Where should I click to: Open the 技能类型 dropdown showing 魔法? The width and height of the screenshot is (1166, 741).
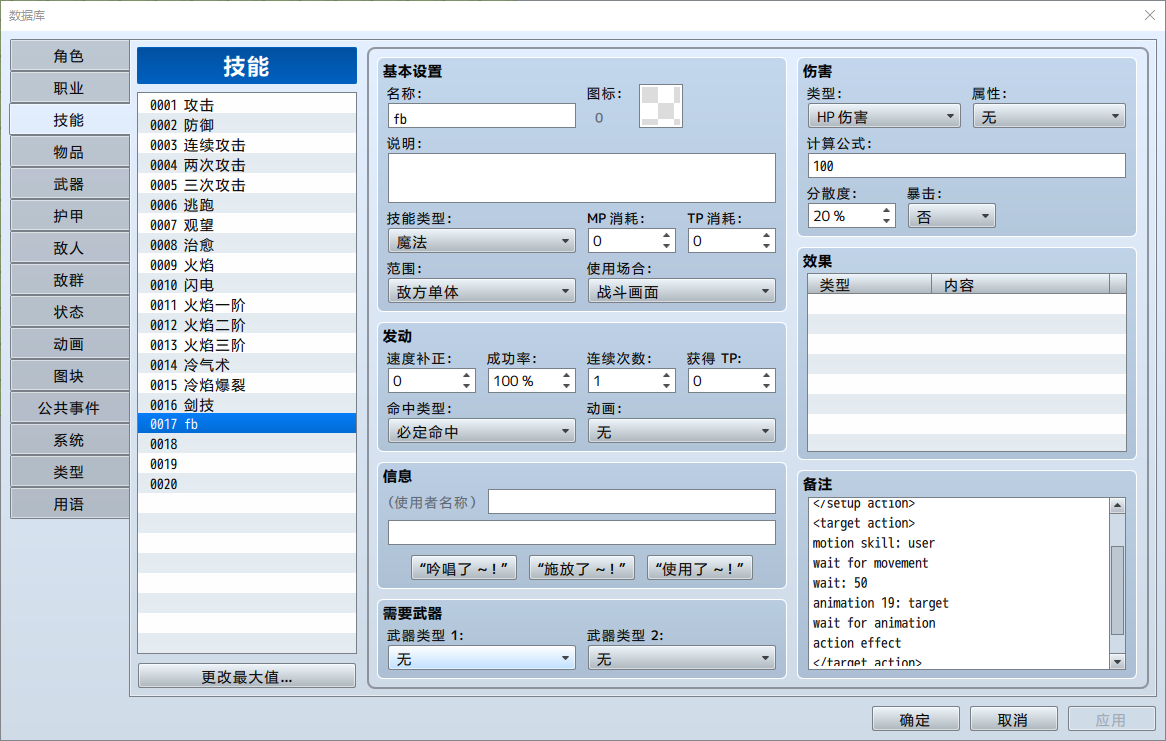pos(482,242)
